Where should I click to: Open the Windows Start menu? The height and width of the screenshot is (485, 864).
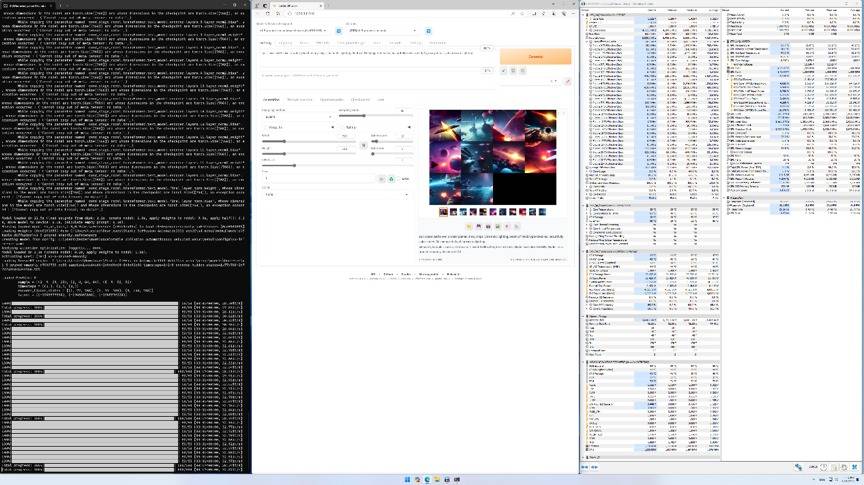pos(408,478)
